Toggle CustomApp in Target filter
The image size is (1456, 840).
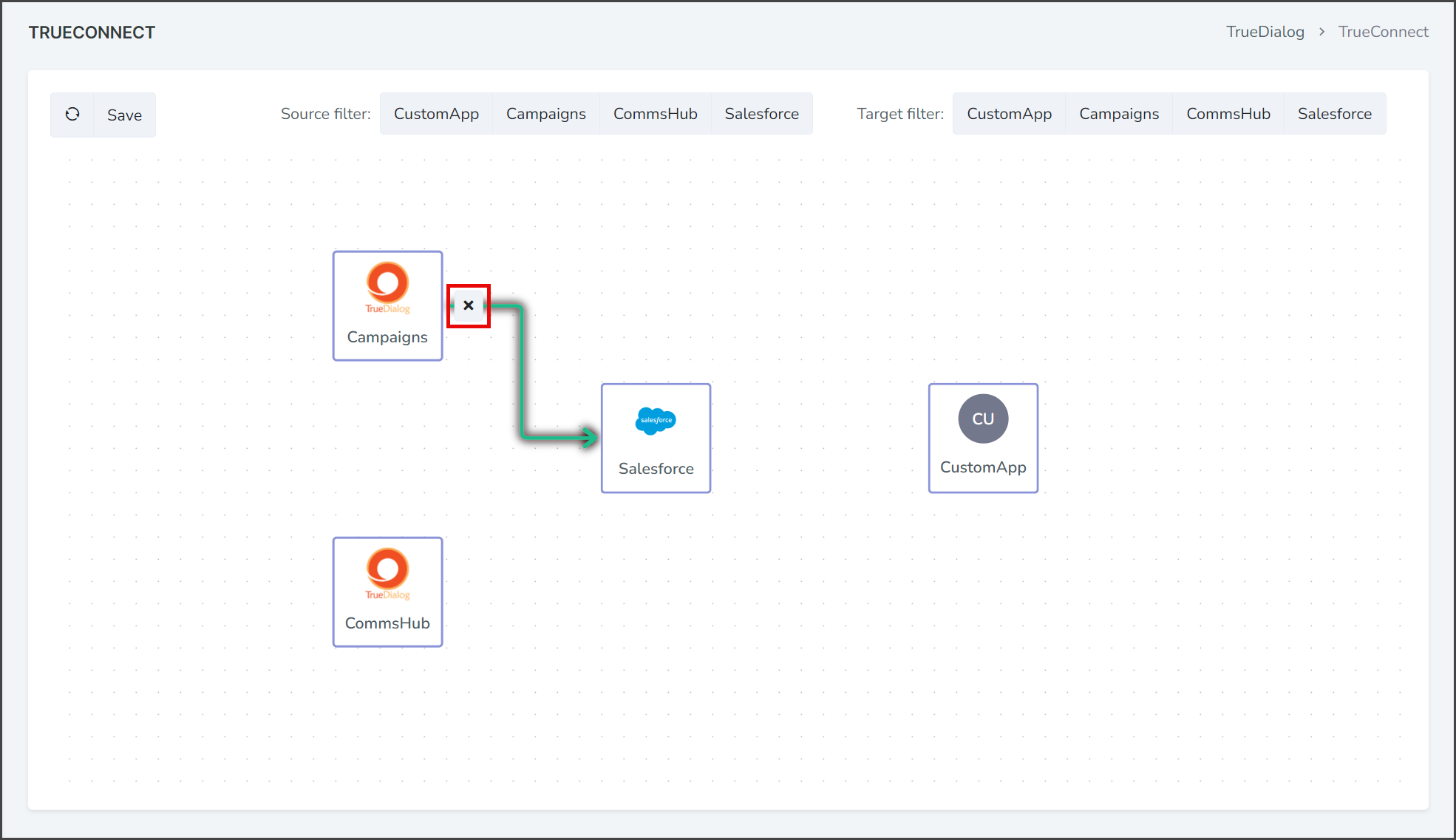[1009, 114]
